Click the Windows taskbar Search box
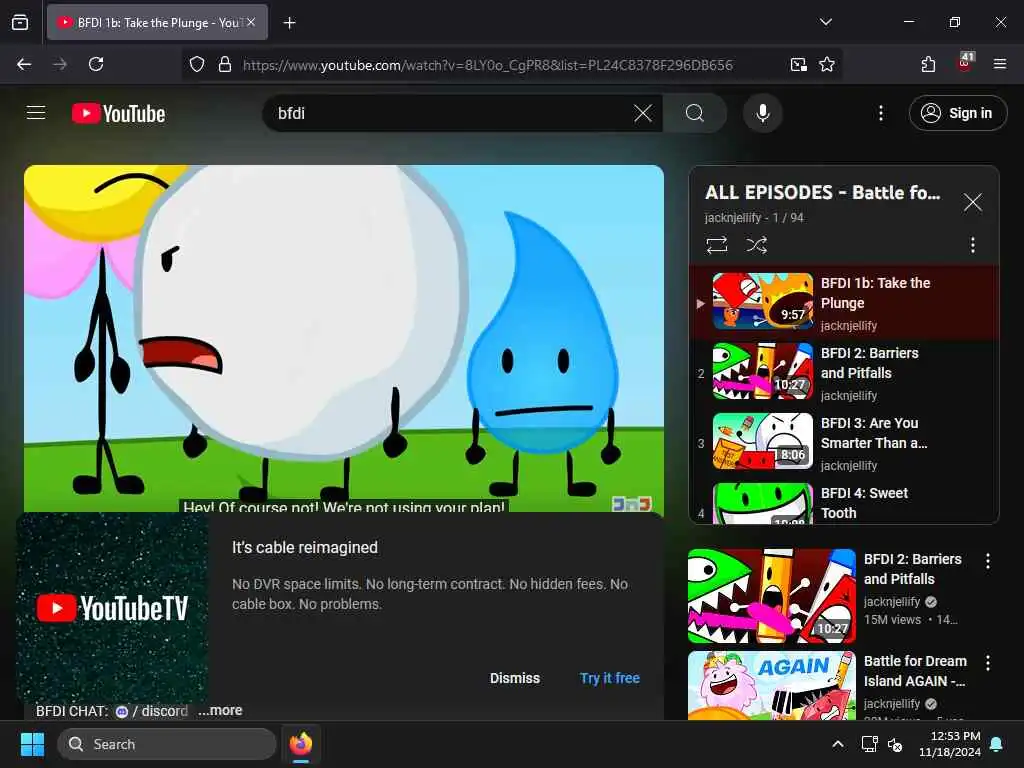The image size is (1024, 768). [167, 744]
